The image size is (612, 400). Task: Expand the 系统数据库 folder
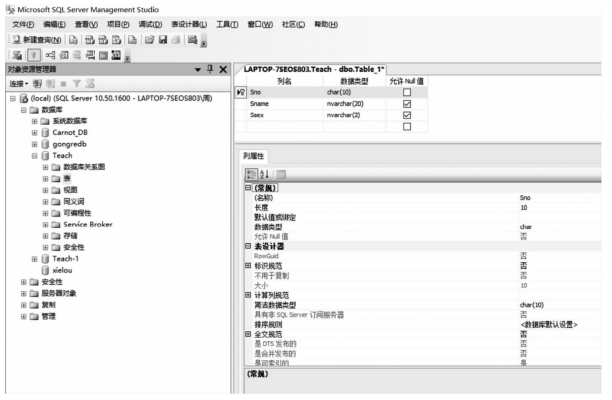(x=35, y=121)
